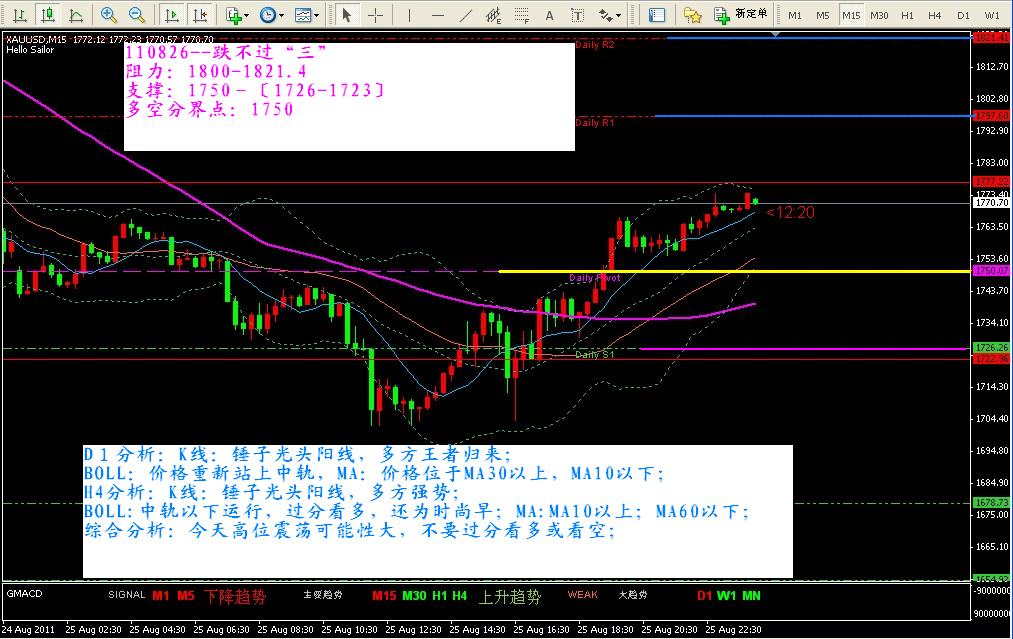
Task: Open the Navigator favorites panel
Action: click(x=693, y=15)
